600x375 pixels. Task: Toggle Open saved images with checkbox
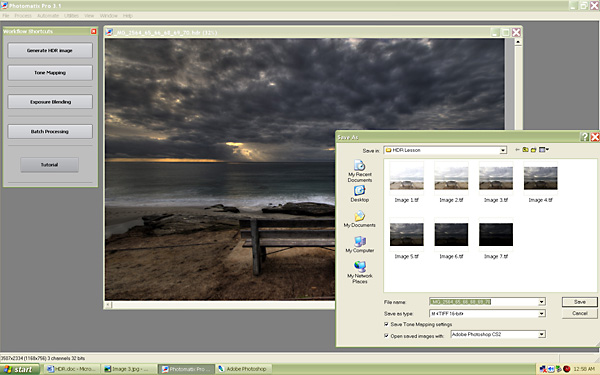(x=386, y=336)
